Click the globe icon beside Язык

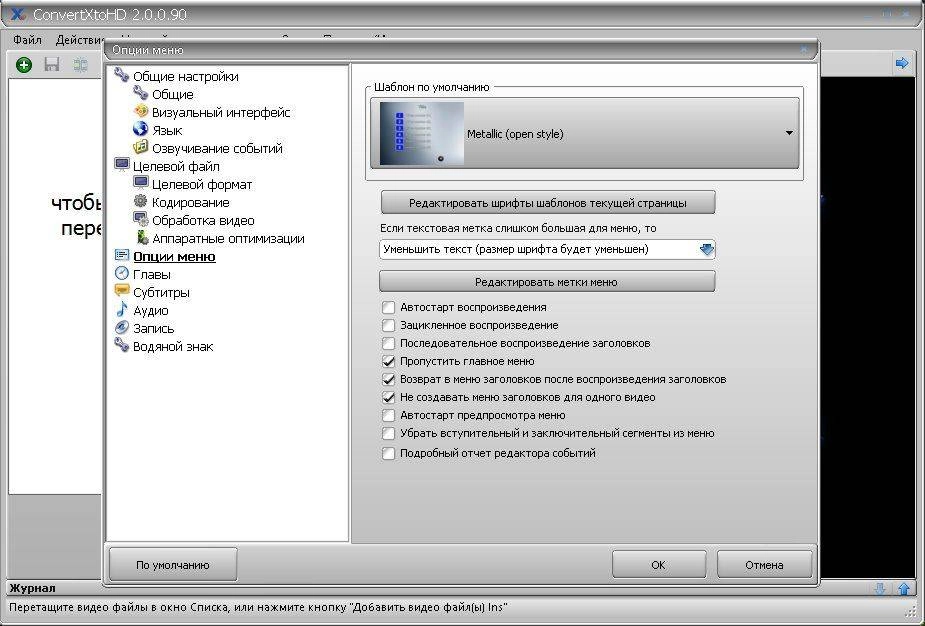pyautogui.click(x=140, y=129)
